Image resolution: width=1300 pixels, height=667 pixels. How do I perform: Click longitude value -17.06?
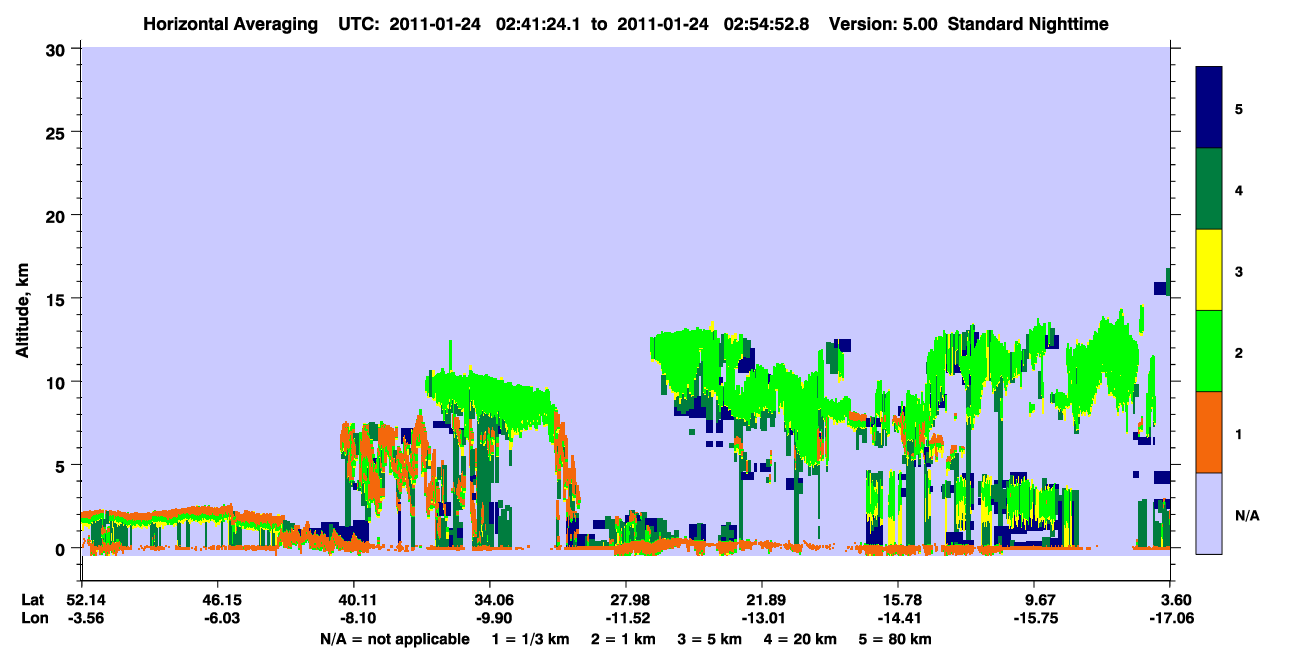click(x=1170, y=618)
